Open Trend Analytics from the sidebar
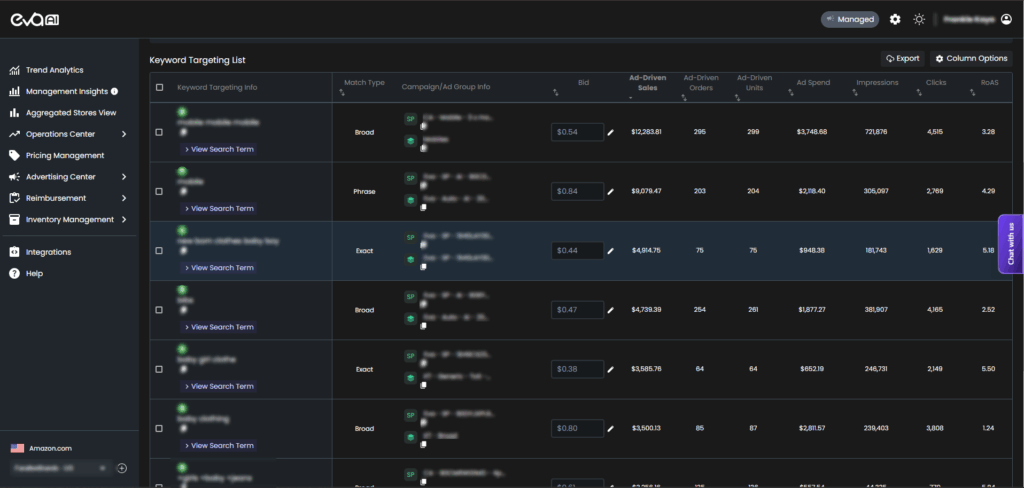Image resolution: width=1024 pixels, height=488 pixels. click(54, 70)
